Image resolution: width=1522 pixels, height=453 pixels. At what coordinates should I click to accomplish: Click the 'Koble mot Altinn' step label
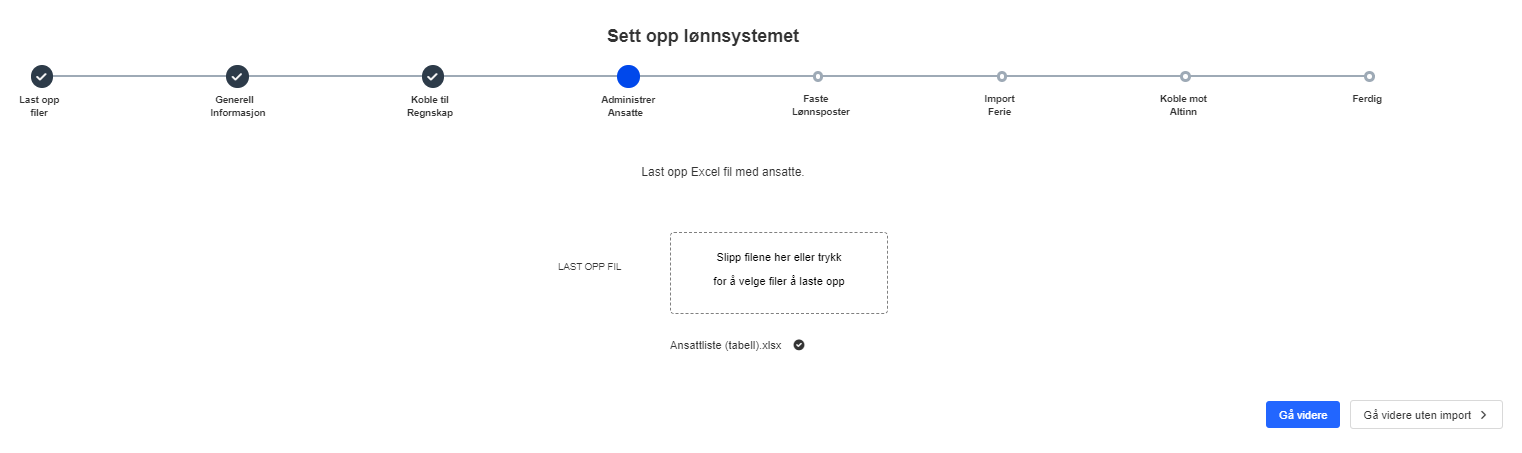pos(1183,106)
